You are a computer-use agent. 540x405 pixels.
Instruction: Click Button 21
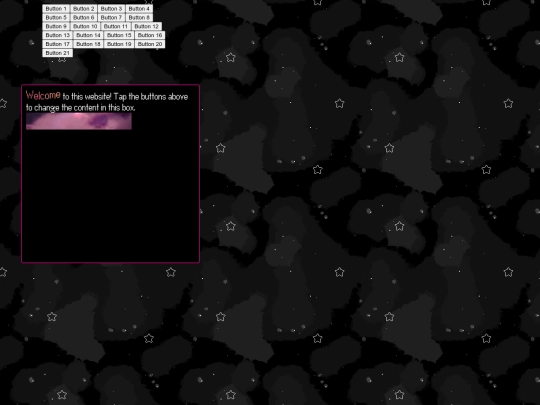click(x=58, y=53)
